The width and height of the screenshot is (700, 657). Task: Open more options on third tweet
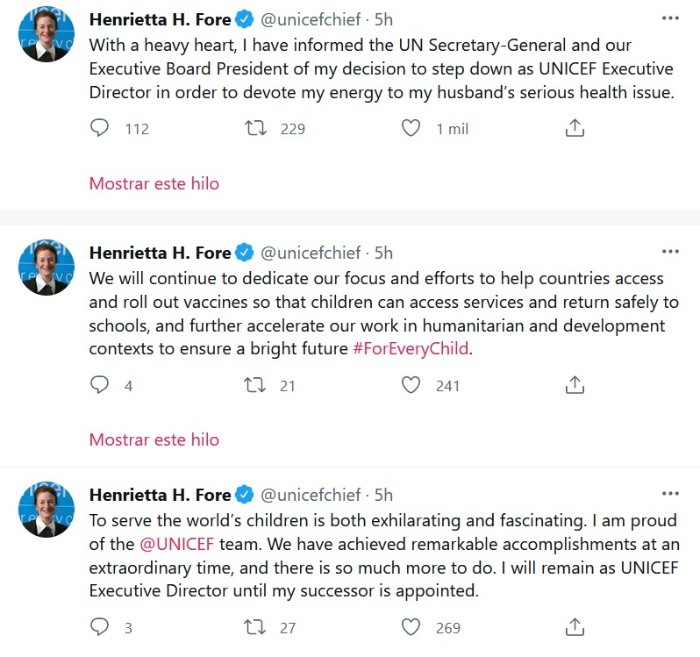[670, 494]
